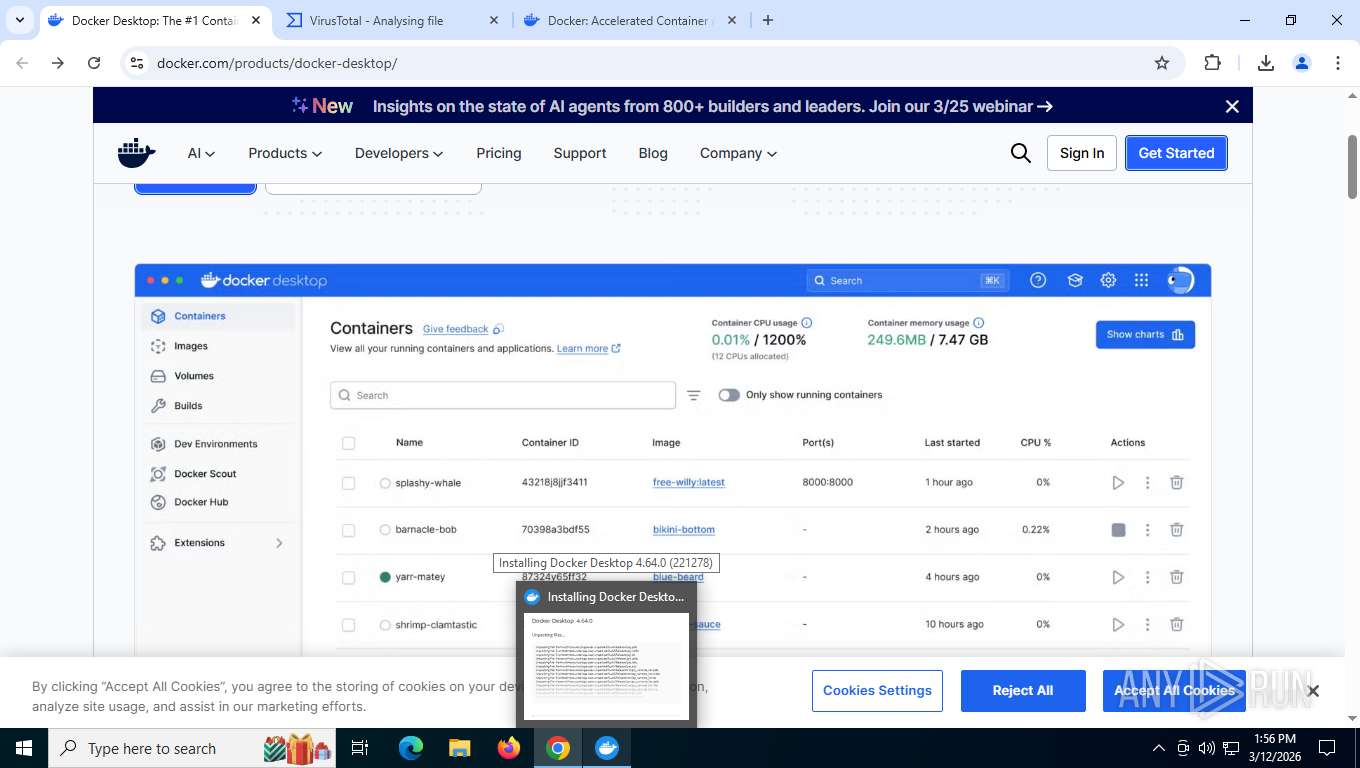Expand the Products navigation dropdown
The width and height of the screenshot is (1360, 768).
click(x=285, y=153)
